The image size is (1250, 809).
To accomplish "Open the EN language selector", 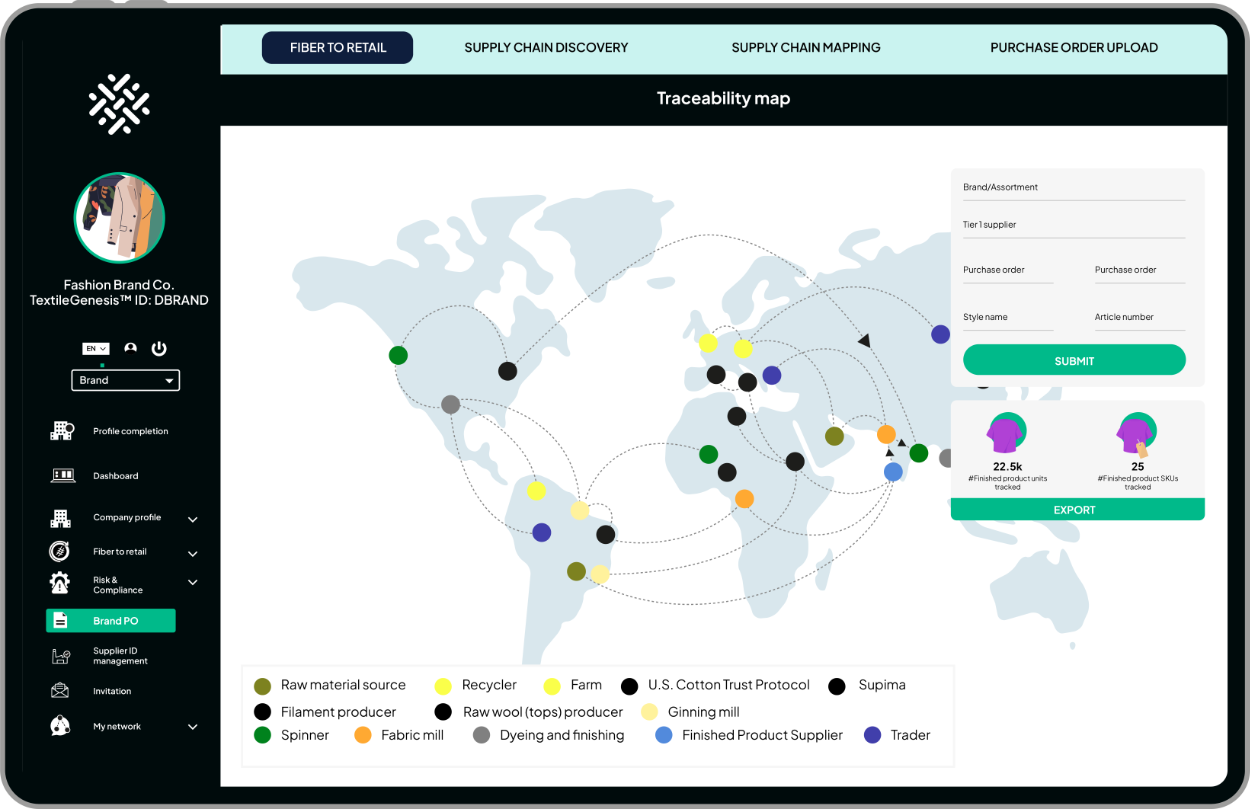I will coord(95,349).
